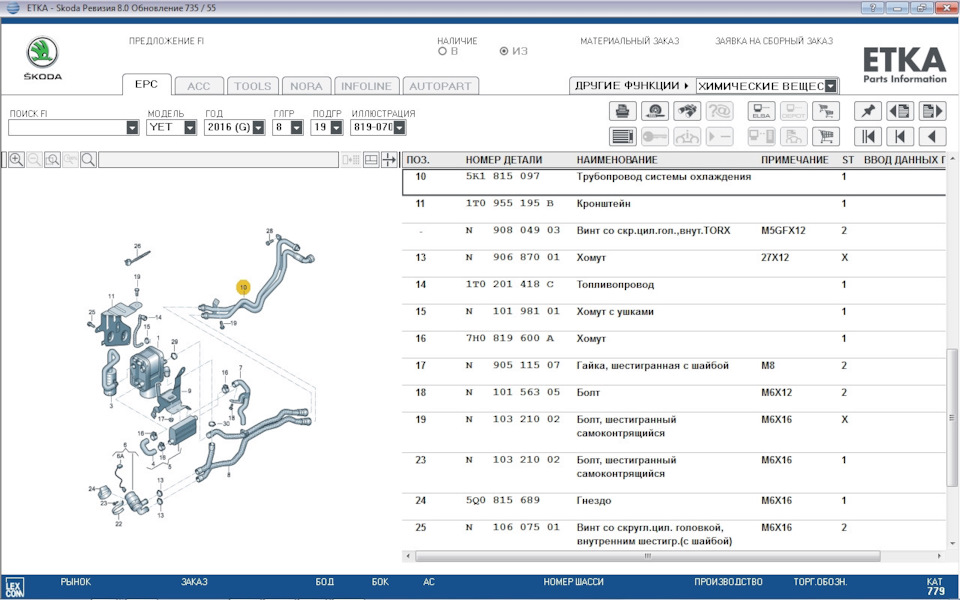Open the ELBA connection icon
This screenshot has height=600, width=960.
click(x=762, y=111)
